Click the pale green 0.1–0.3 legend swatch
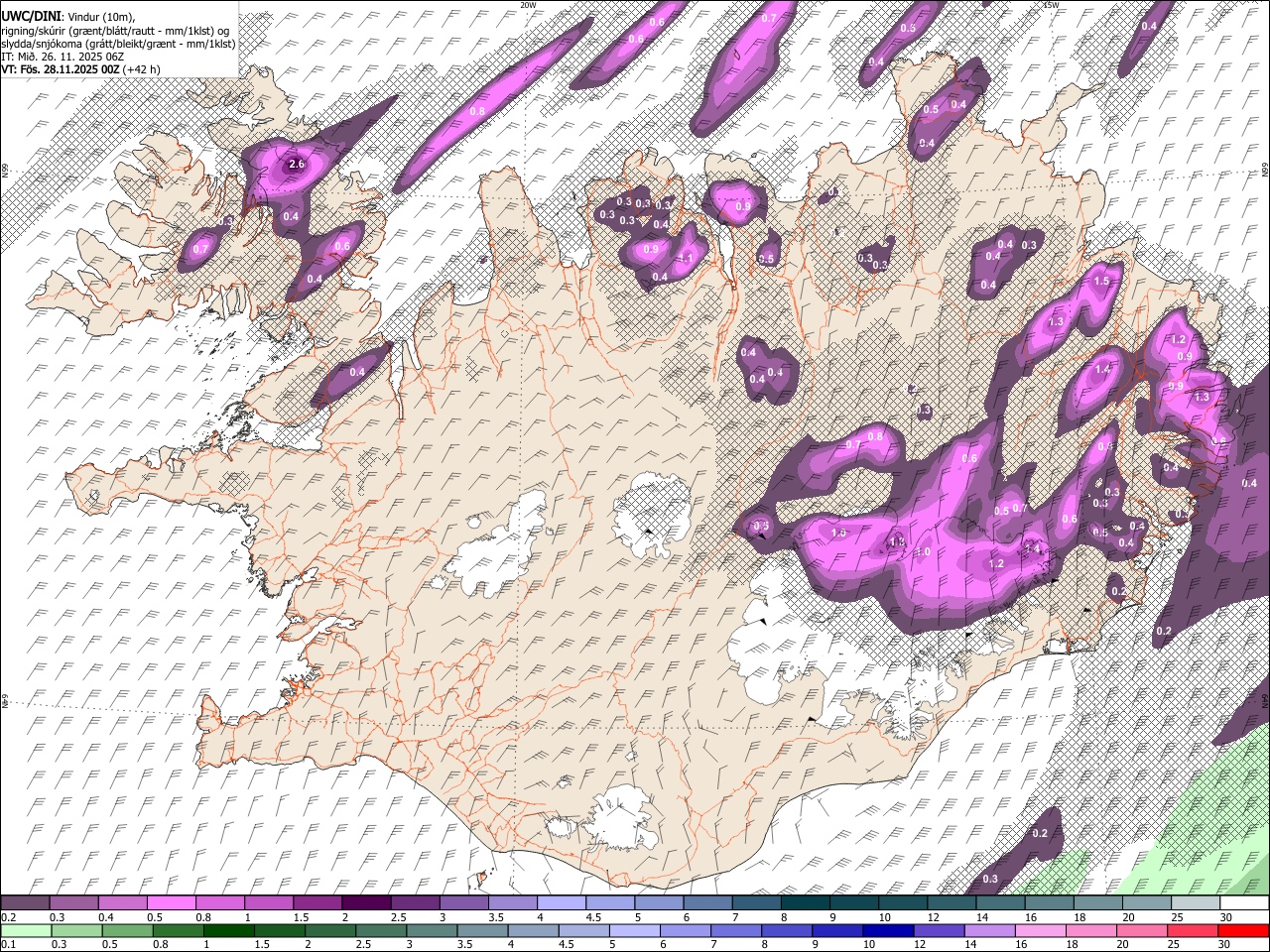Image resolution: width=1270 pixels, height=952 pixels. pyautogui.click(x=26, y=930)
